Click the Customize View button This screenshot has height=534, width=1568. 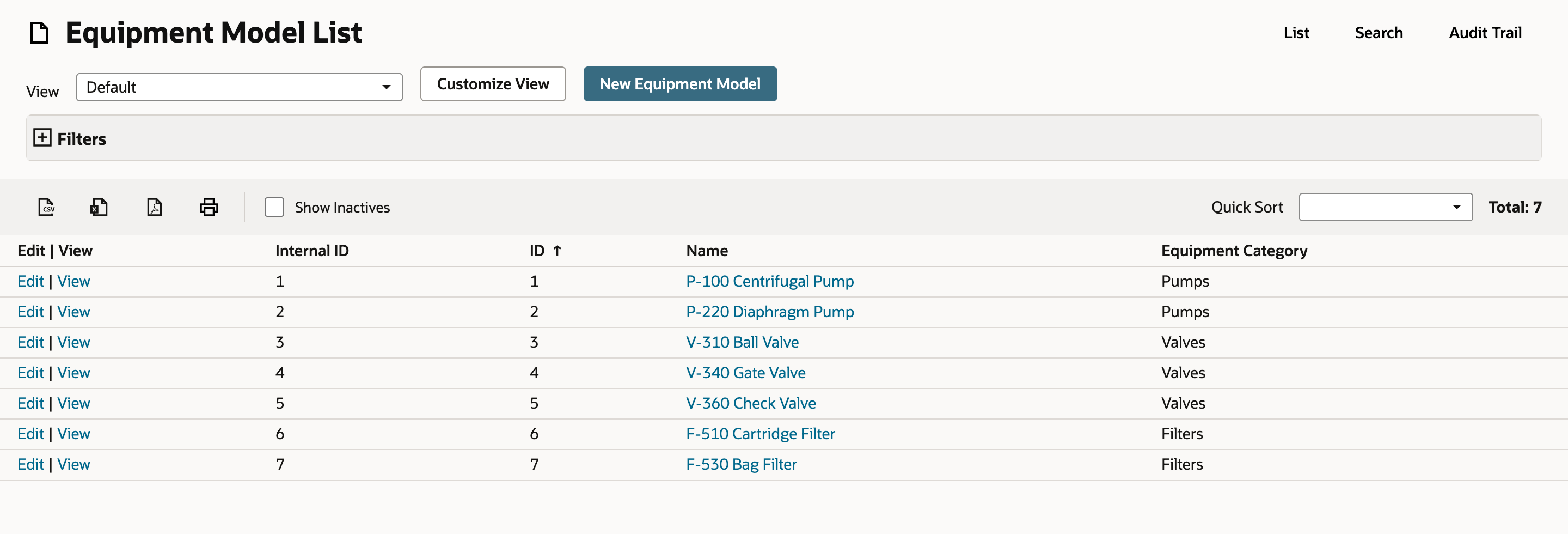pos(493,84)
